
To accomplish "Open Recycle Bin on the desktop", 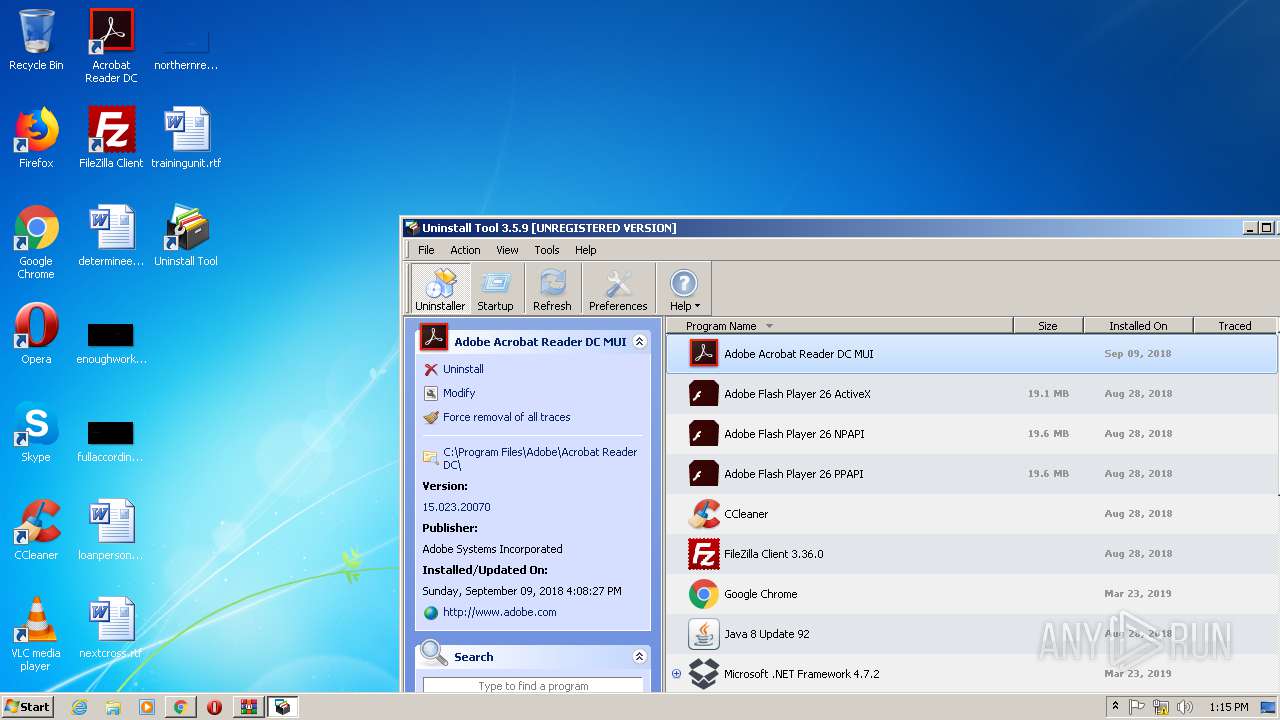I will [x=36, y=40].
